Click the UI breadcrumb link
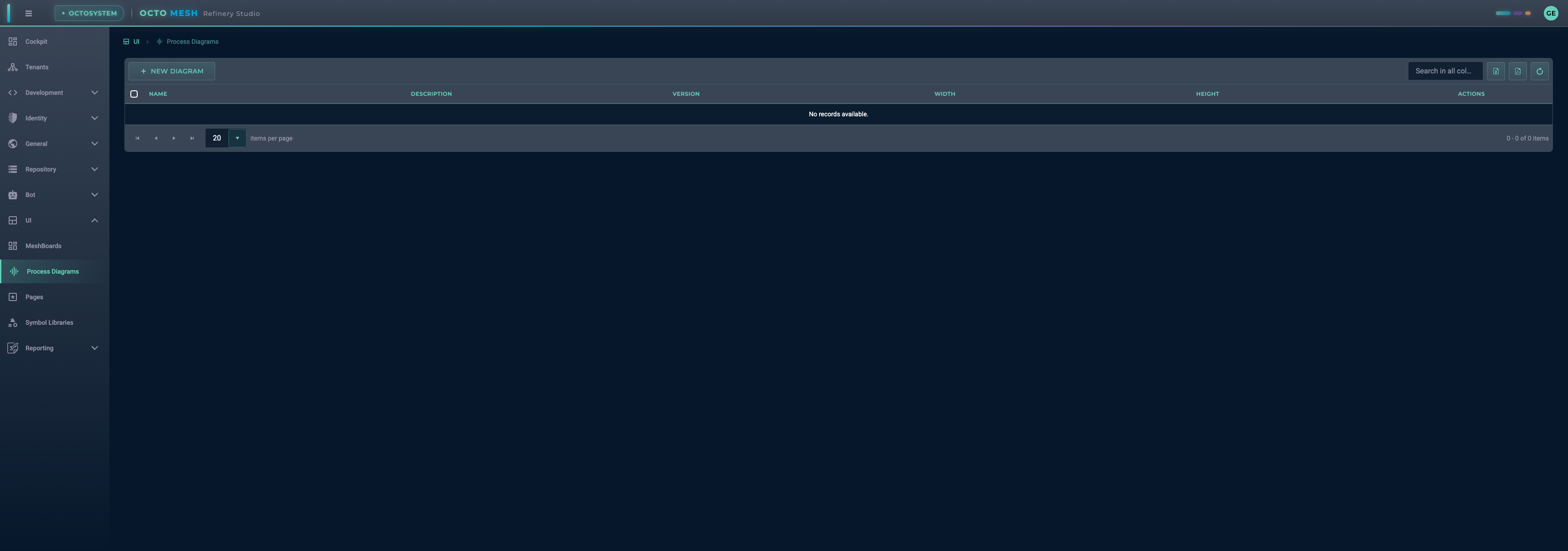 (x=136, y=42)
